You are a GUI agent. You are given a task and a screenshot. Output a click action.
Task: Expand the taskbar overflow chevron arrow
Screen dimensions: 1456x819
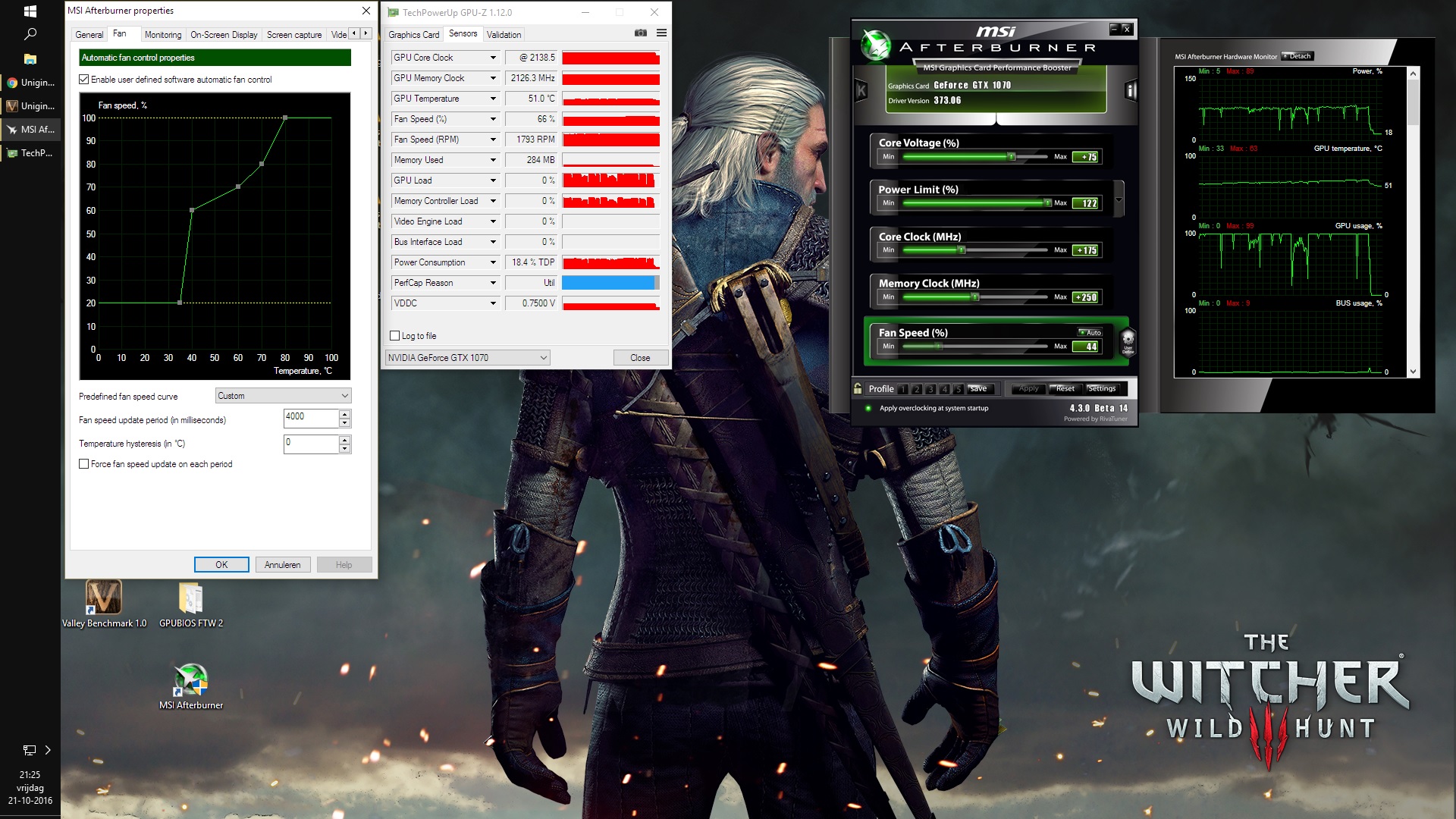pos(48,750)
